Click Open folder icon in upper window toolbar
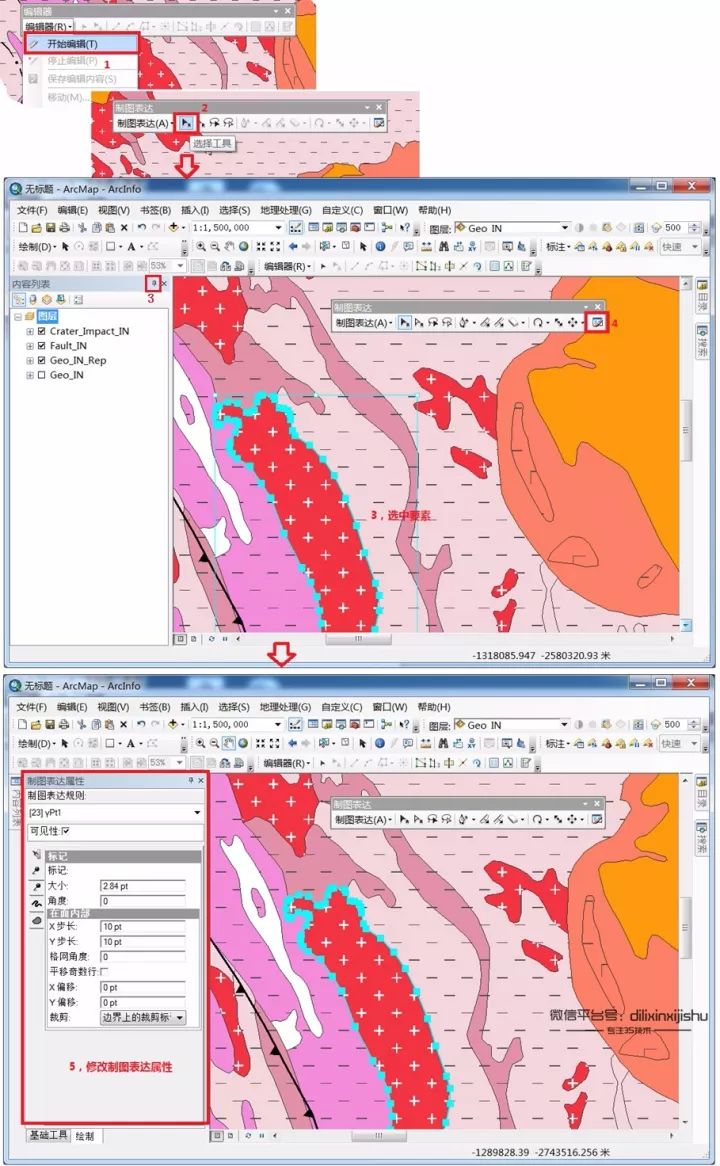Viewport: 720px width, 1166px height. [x=36, y=228]
